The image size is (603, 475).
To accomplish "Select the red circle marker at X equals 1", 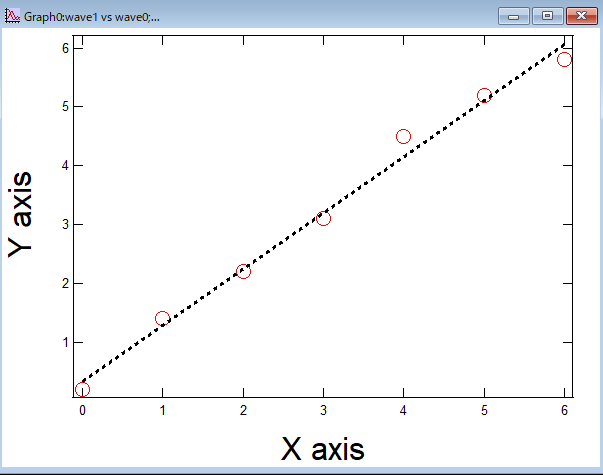I will pos(162,318).
